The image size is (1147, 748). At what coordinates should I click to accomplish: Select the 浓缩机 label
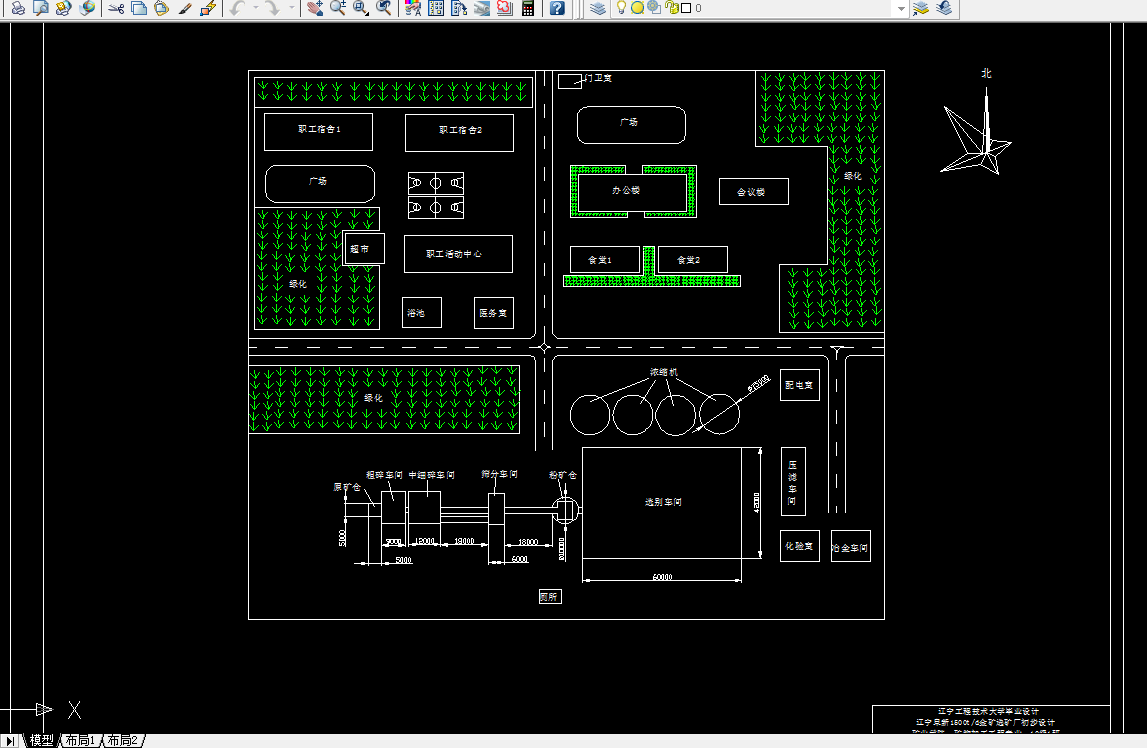click(x=663, y=372)
